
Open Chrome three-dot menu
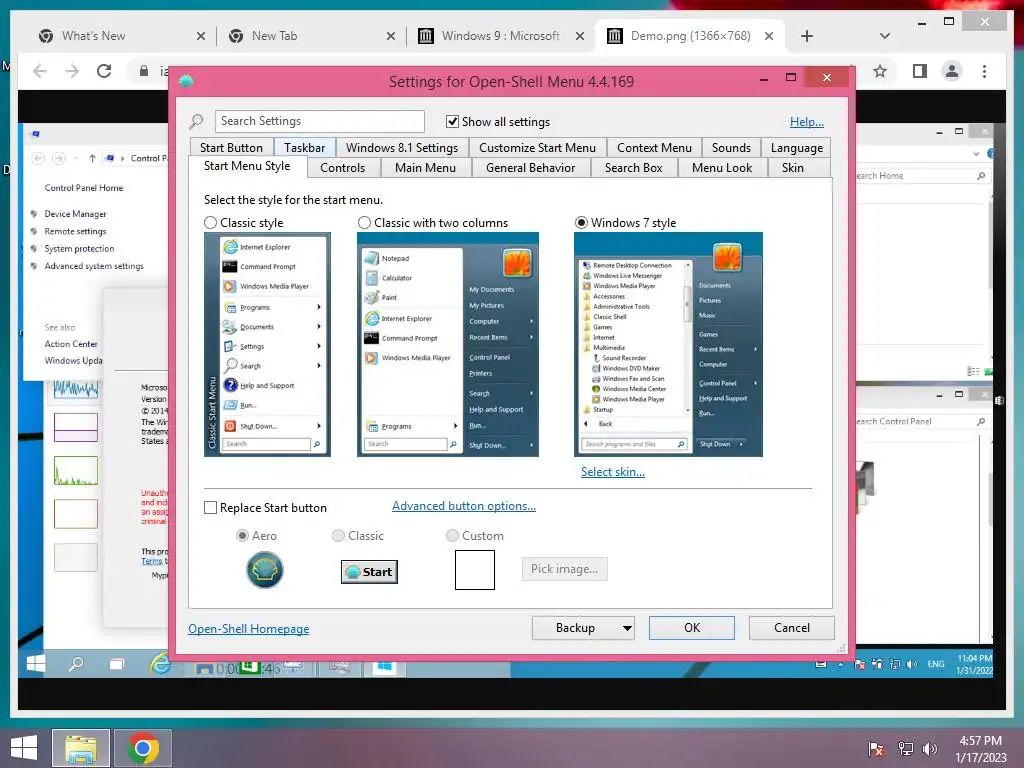coord(984,71)
